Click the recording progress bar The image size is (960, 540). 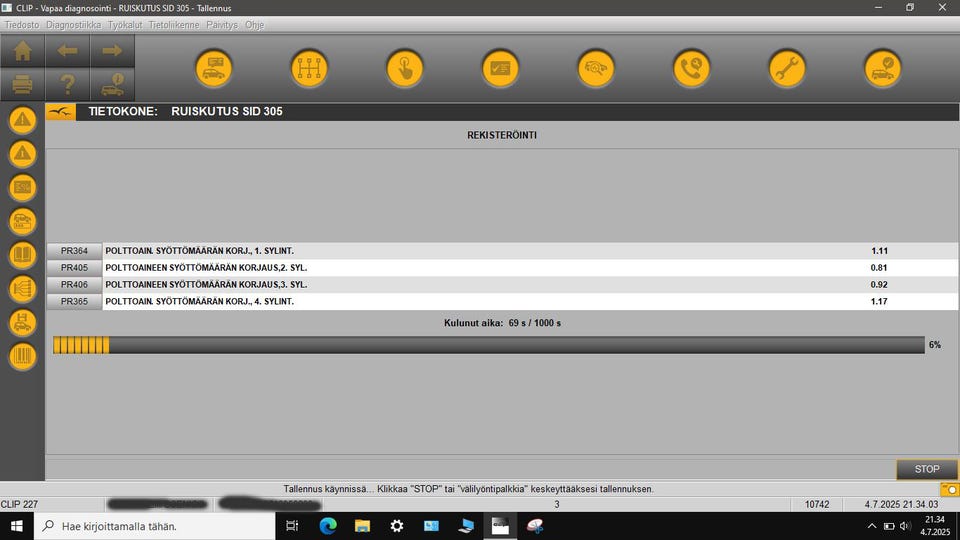tap(489, 345)
